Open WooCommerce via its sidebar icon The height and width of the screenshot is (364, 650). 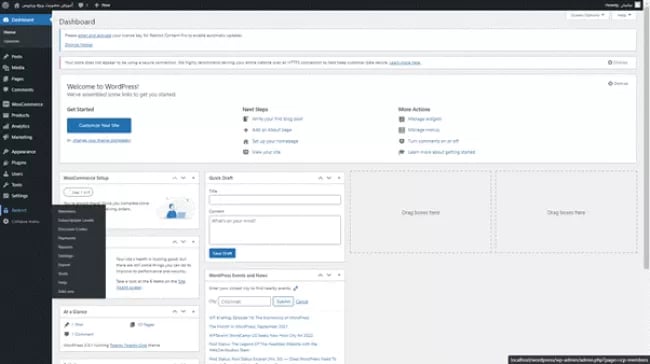click(x=6, y=104)
